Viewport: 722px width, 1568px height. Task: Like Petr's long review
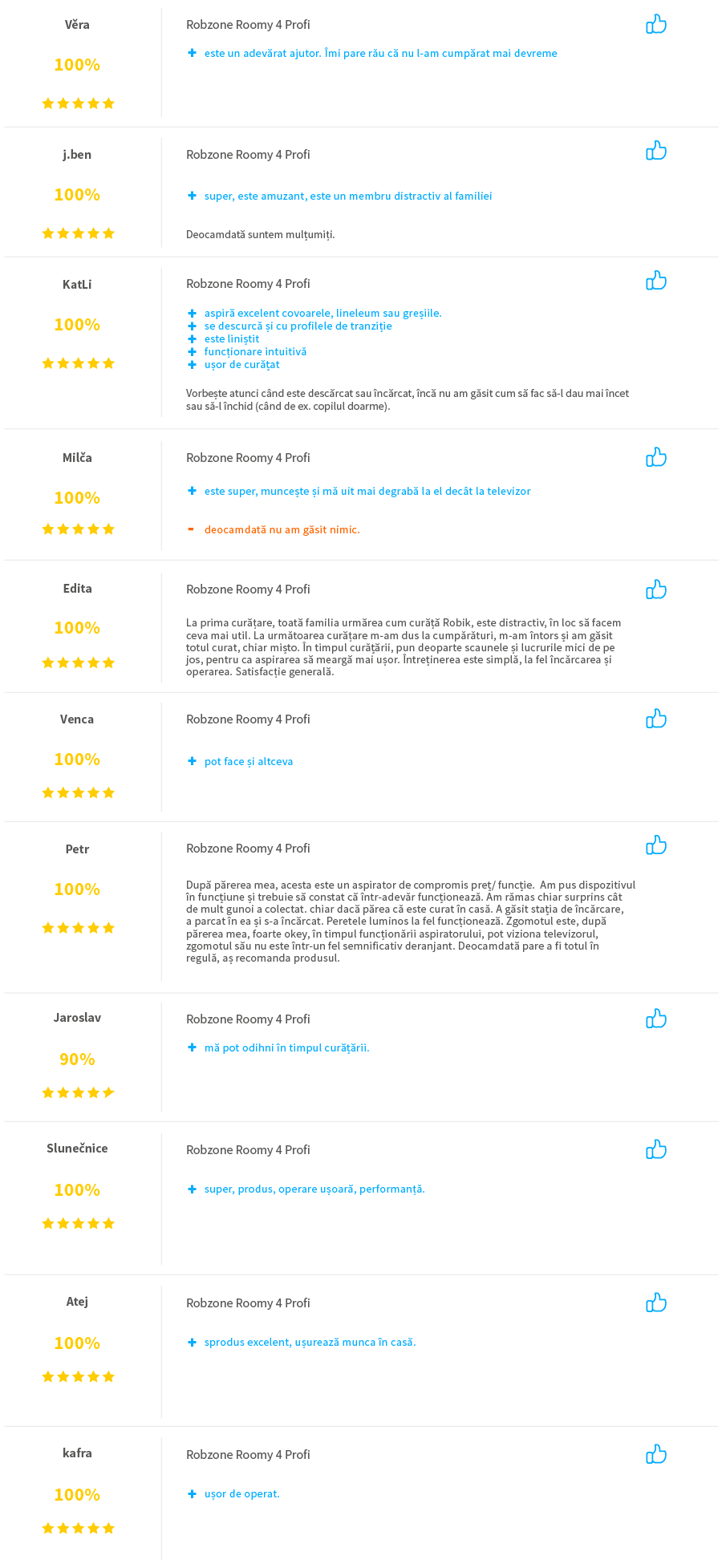(x=656, y=845)
